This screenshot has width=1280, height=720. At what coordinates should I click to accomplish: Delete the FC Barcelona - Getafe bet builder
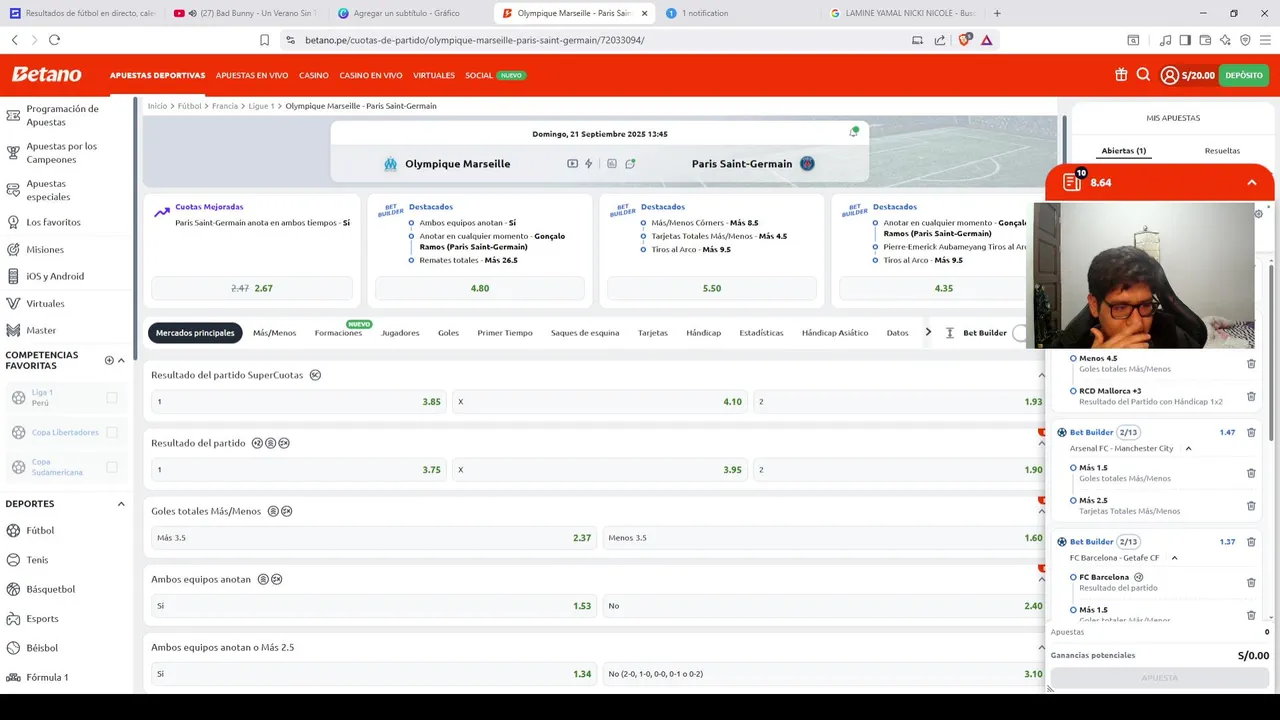(1251, 542)
